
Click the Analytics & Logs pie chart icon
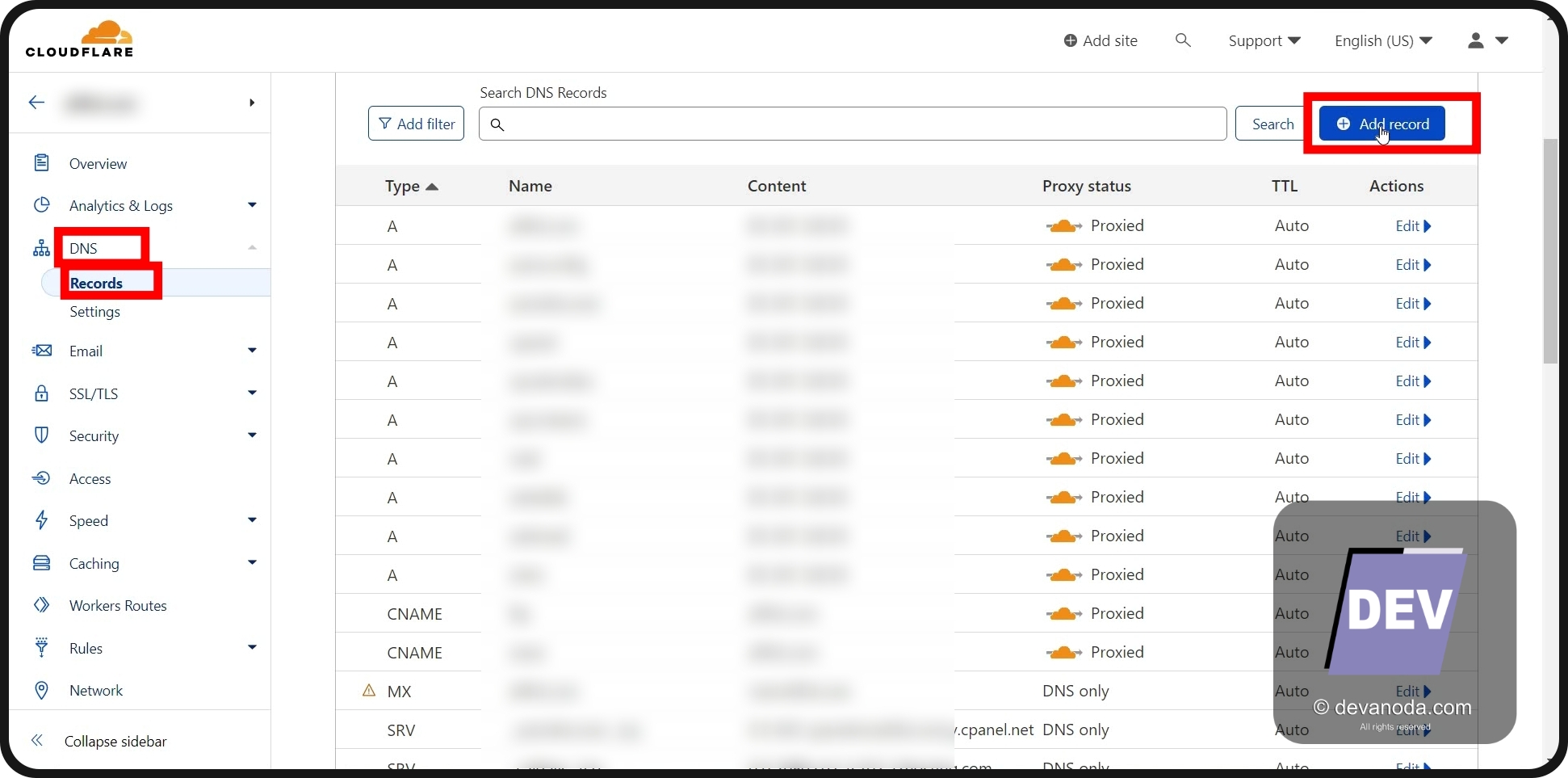41,204
